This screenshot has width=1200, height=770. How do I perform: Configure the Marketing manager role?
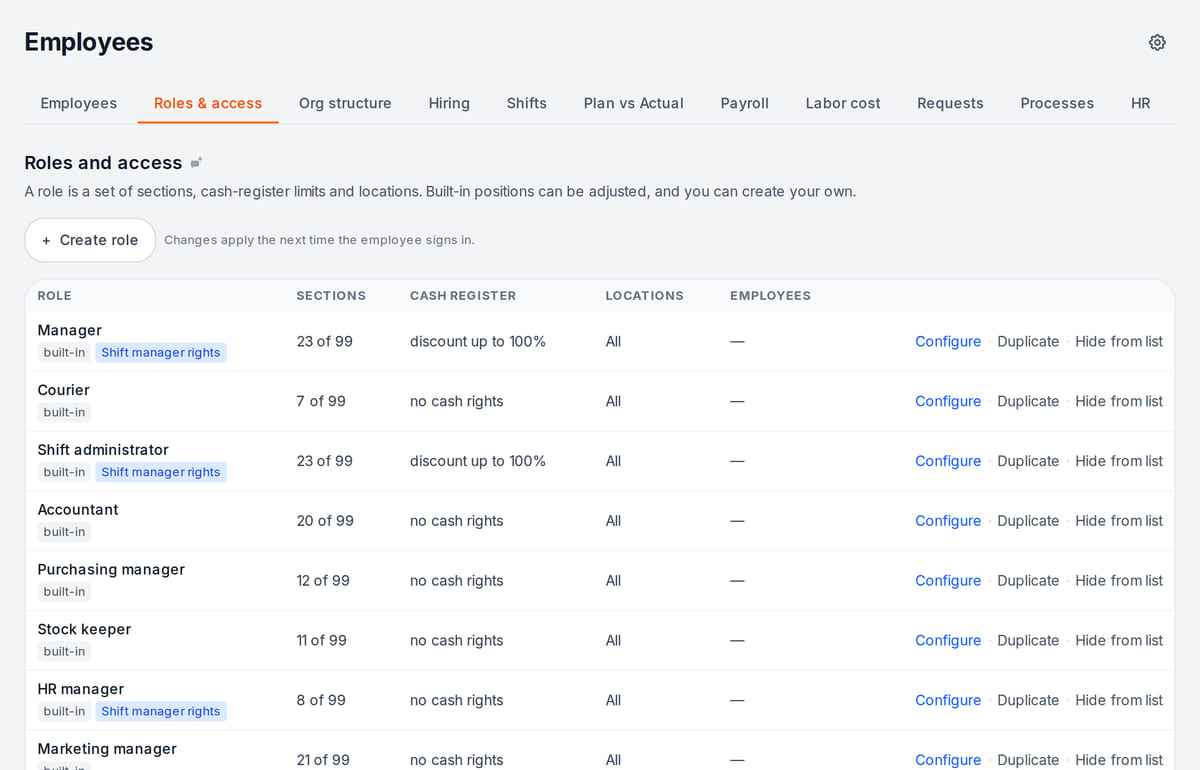pos(948,760)
